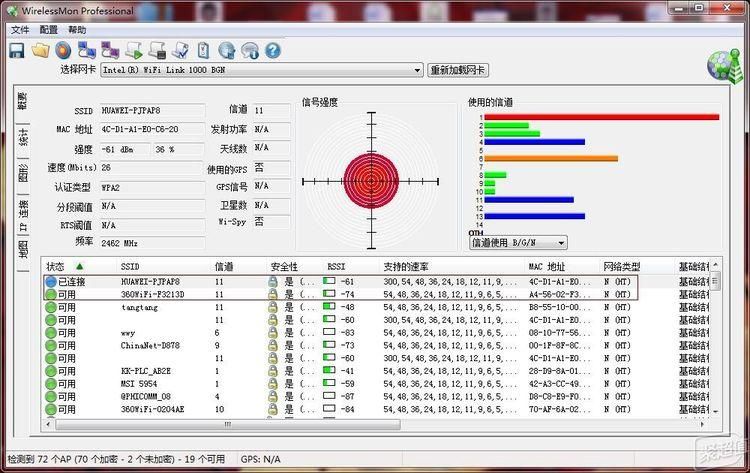Click the 重新加载网卡 button
Screen dimensions: 750x473
pos(458,70)
